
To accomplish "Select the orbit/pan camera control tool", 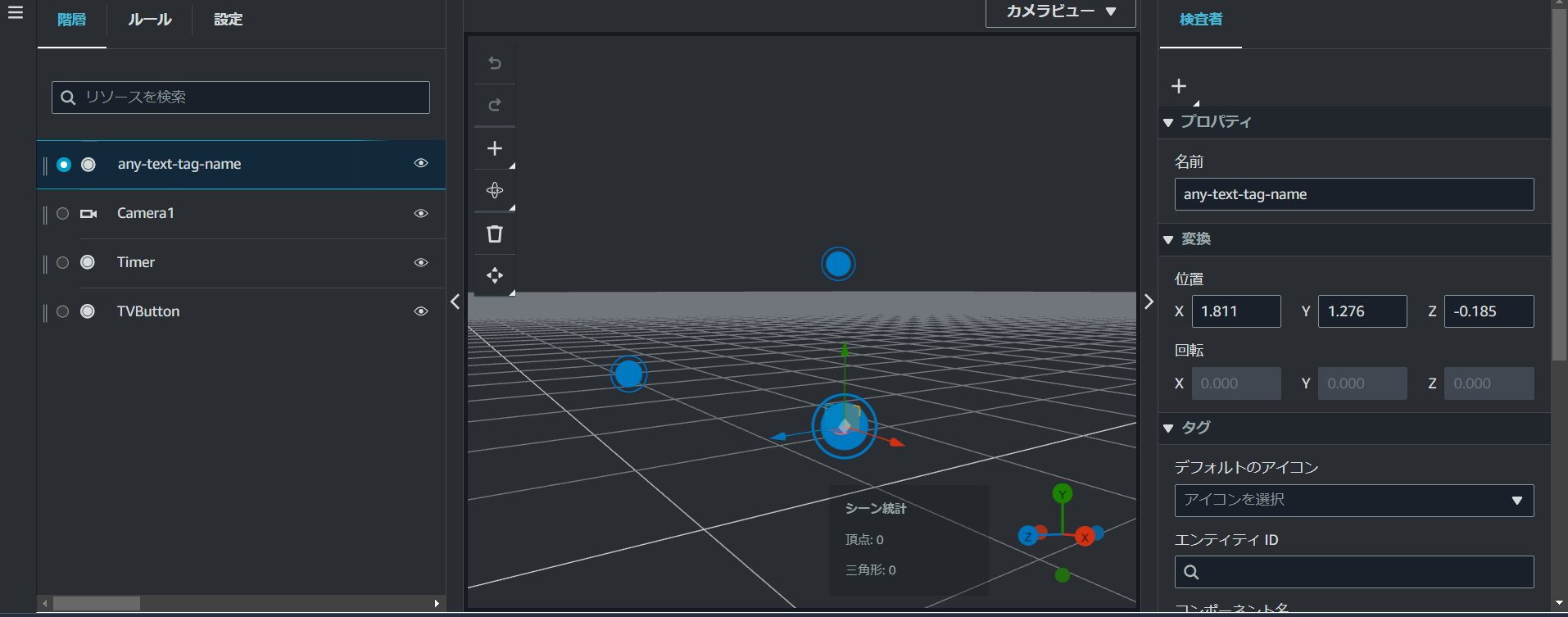I will coord(495,190).
